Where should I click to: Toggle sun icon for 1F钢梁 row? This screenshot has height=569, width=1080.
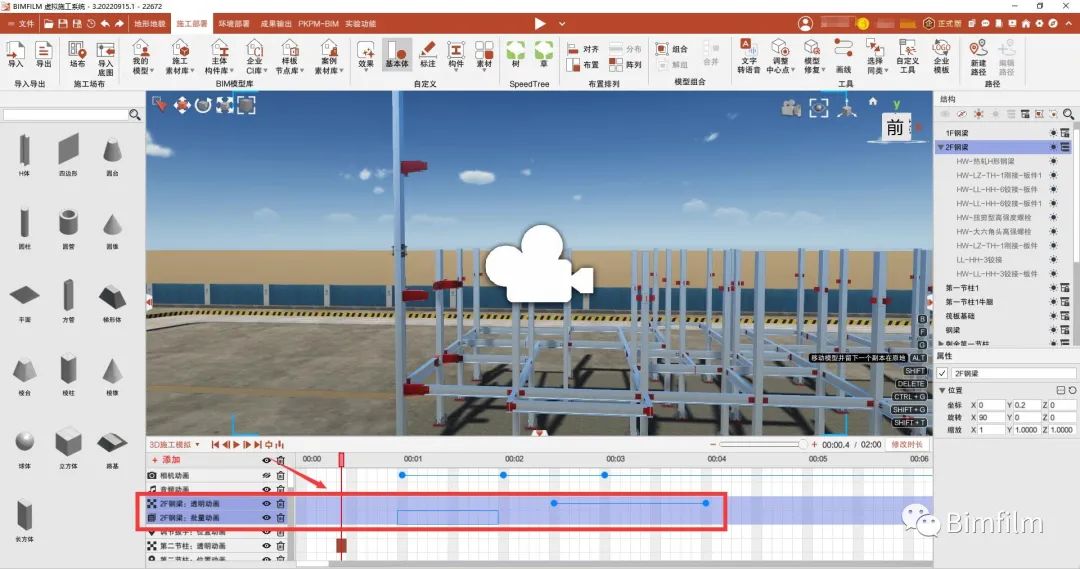[1053, 133]
